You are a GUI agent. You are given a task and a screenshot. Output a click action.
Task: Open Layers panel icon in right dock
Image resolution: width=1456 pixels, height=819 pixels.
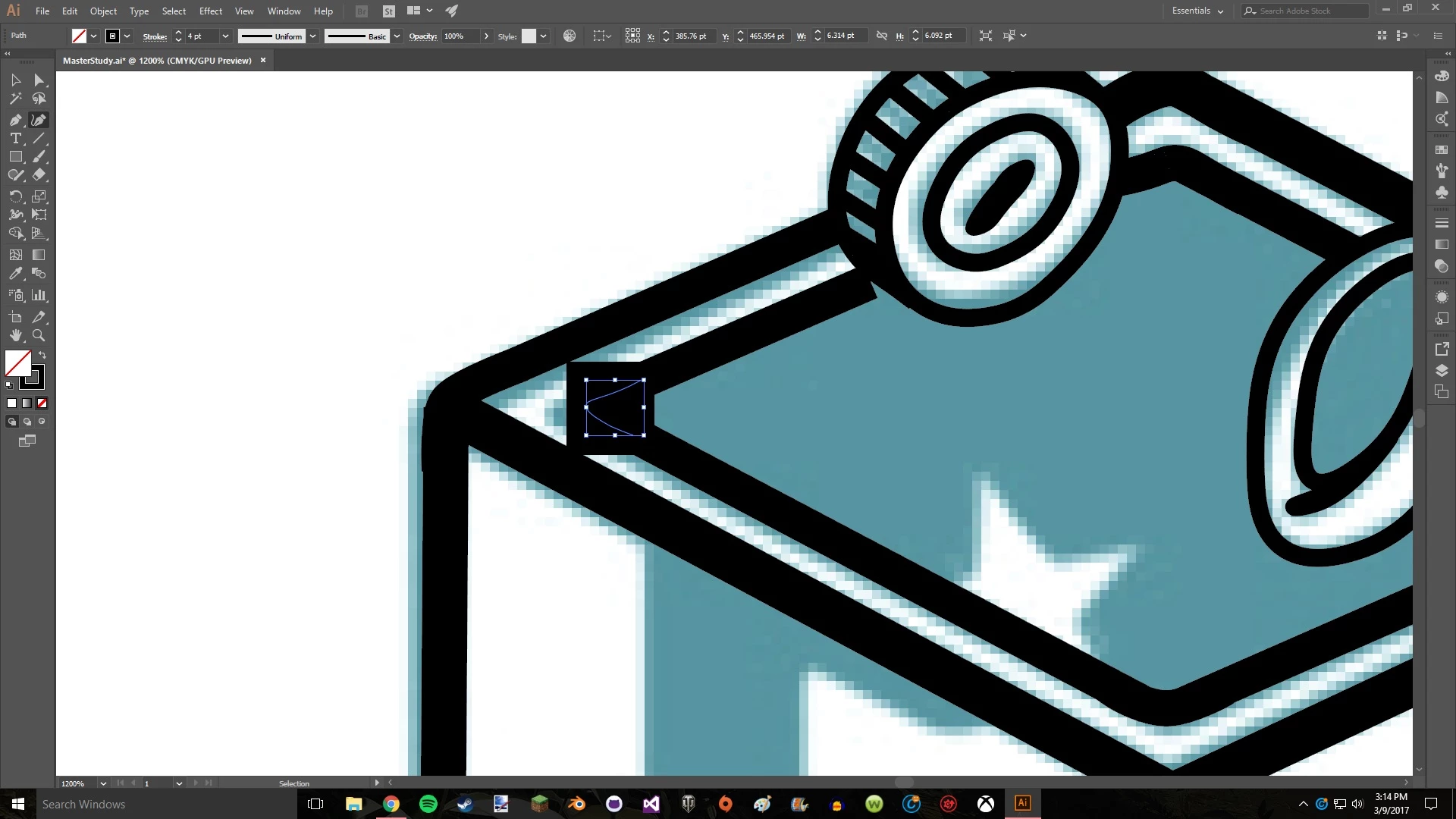1442,371
